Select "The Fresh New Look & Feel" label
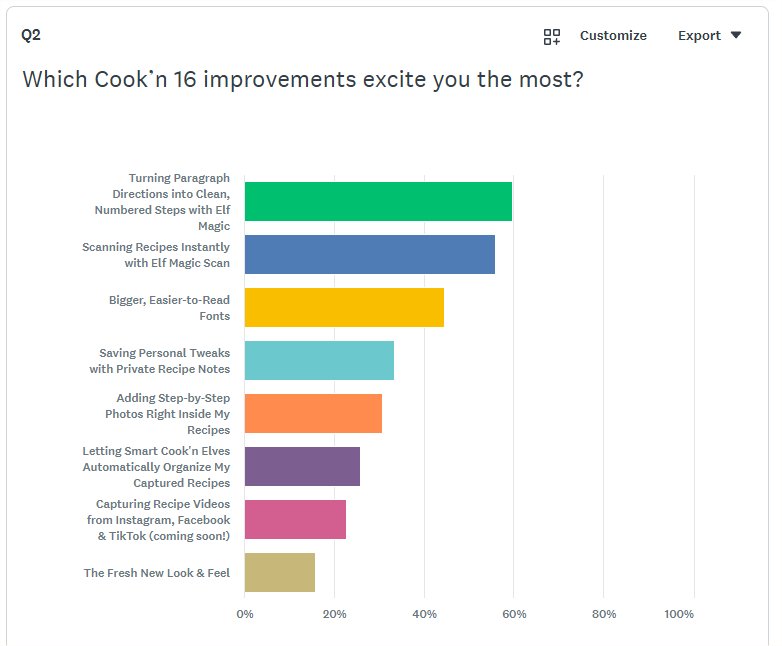This screenshot has height=646, width=782. pyautogui.click(x=157, y=573)
